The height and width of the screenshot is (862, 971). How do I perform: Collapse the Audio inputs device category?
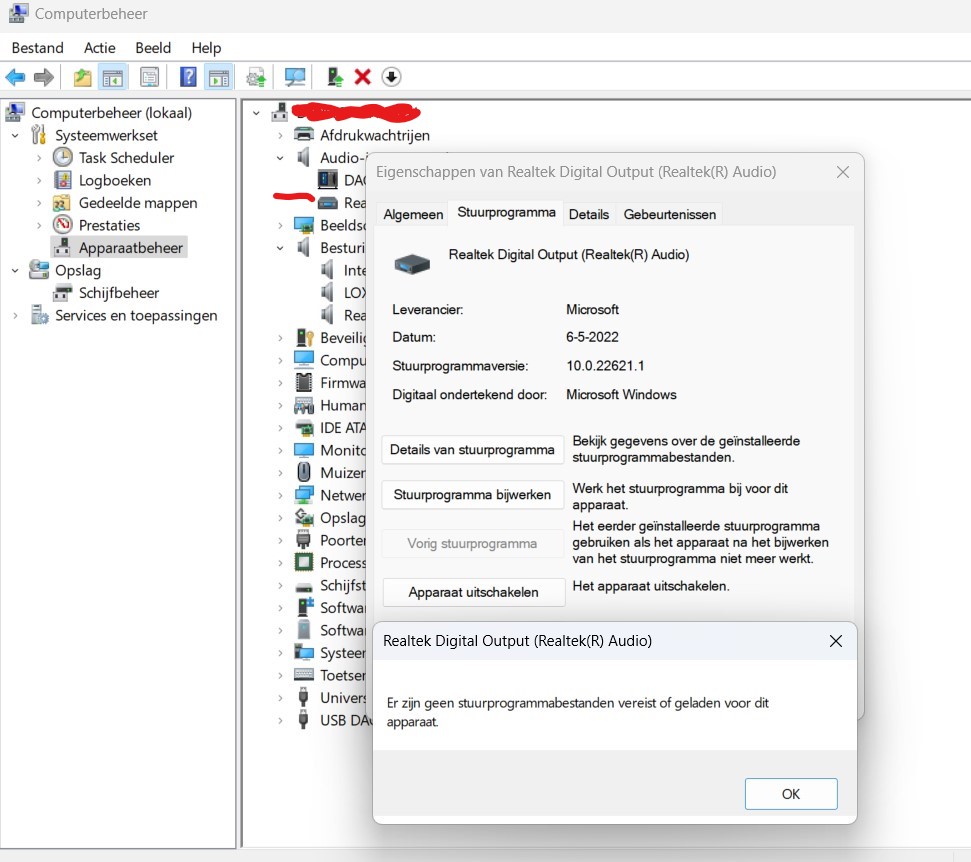280,157
